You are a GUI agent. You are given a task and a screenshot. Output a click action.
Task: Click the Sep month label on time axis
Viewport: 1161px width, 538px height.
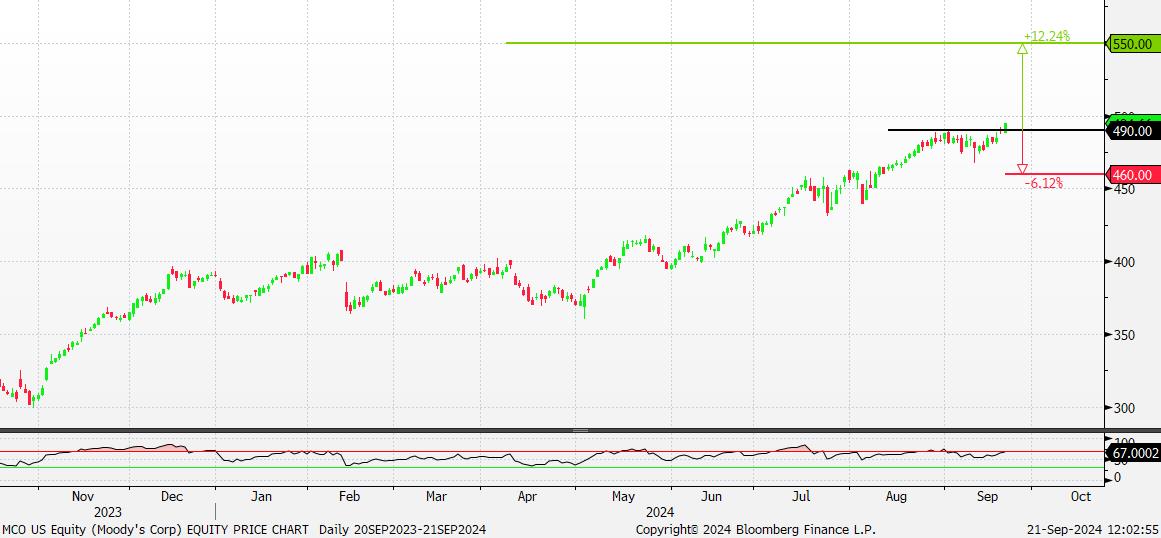click(990, 497)
